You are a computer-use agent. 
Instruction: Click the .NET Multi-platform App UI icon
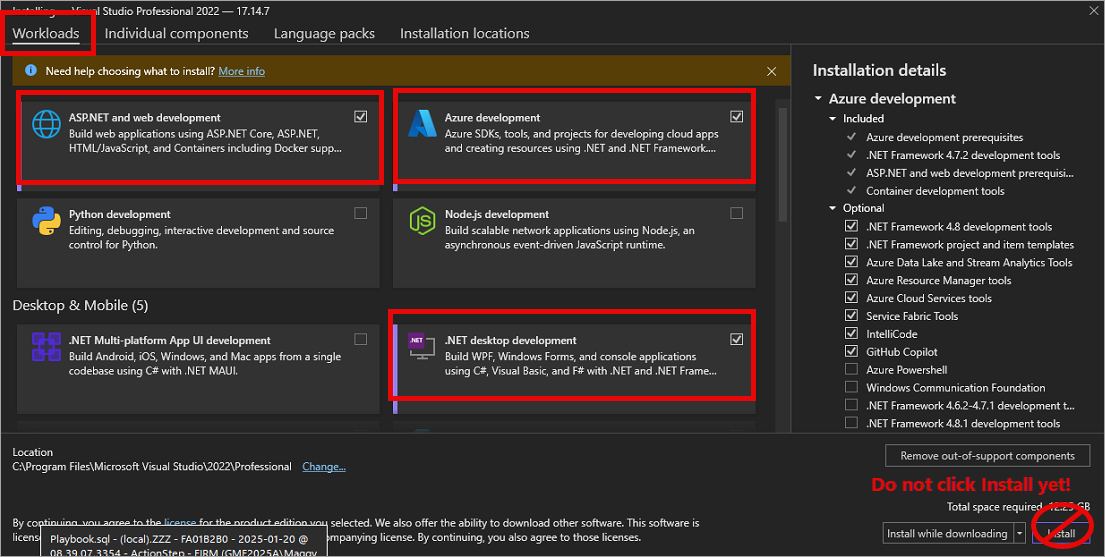click(47, 347)
